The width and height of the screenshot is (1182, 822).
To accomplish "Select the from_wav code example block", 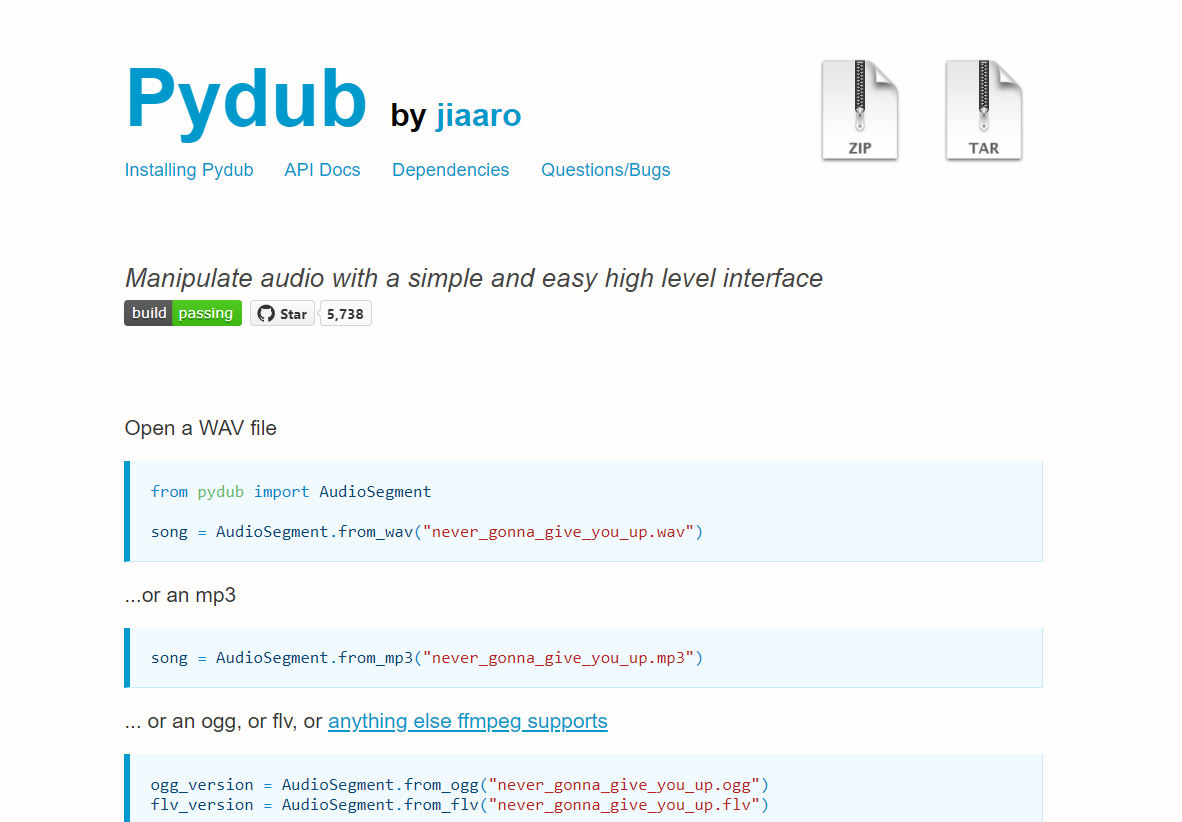I will [x=583, y=511].
